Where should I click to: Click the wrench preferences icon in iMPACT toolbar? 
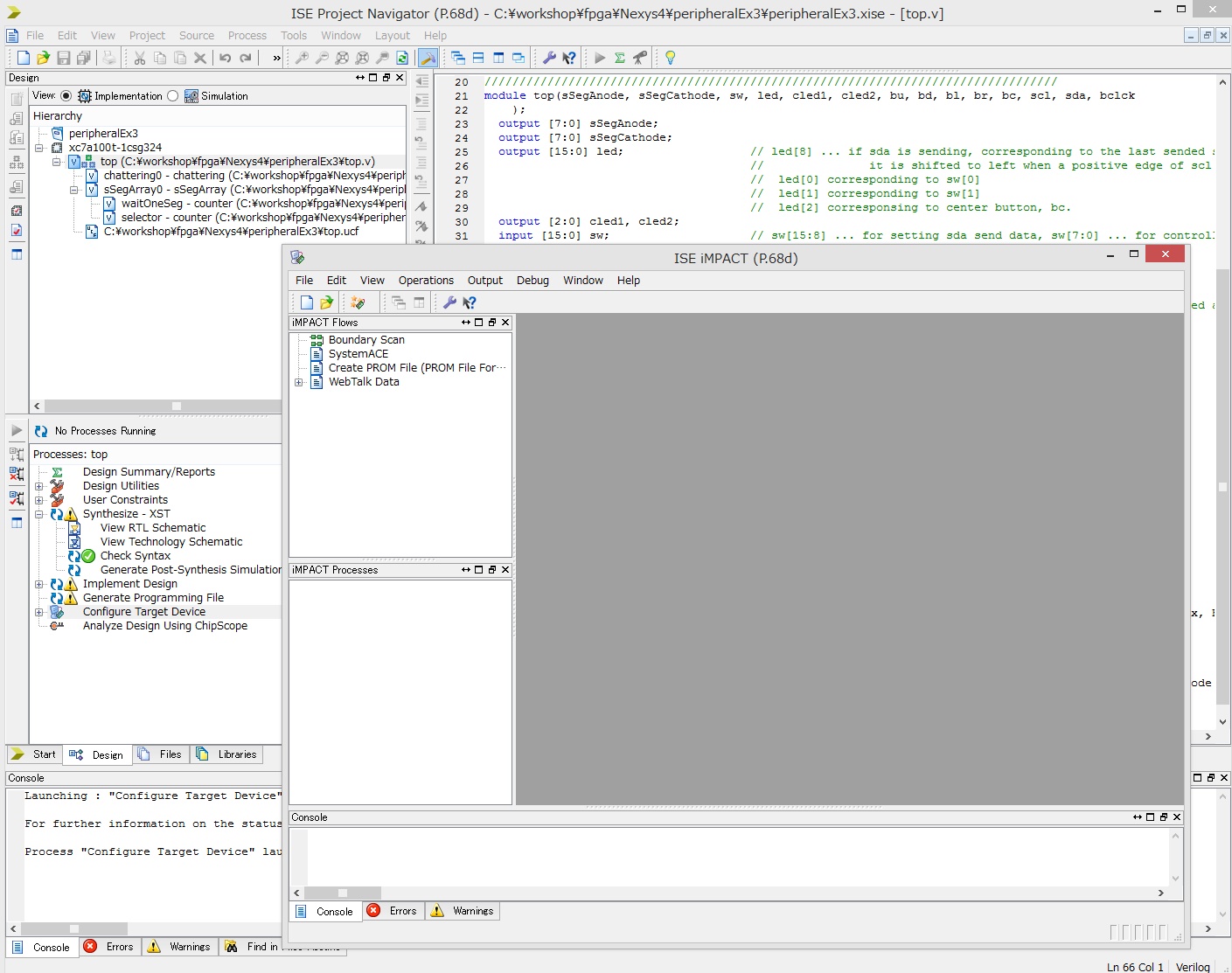pyautogui.click(x=449, y=302)
